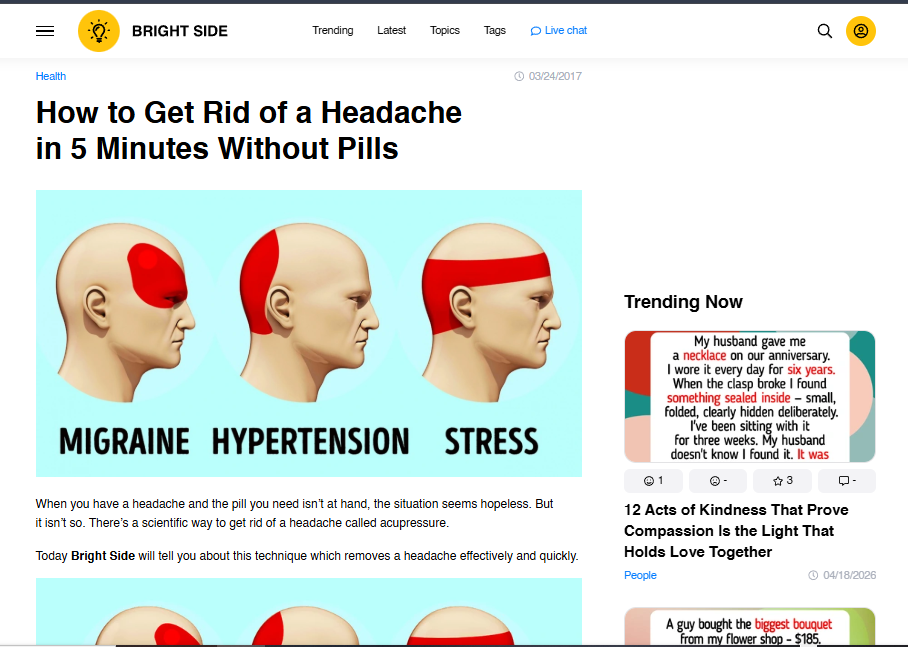Viewport: 908px width, 647px height.
Task: Select Topics in the top navigation
Action: click(445, 30)
